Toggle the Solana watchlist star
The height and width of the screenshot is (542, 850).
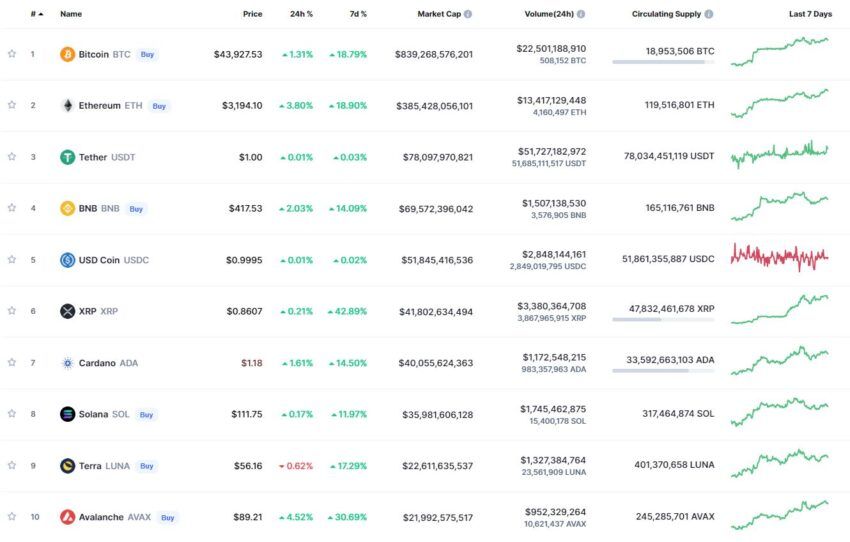[12, 414]
